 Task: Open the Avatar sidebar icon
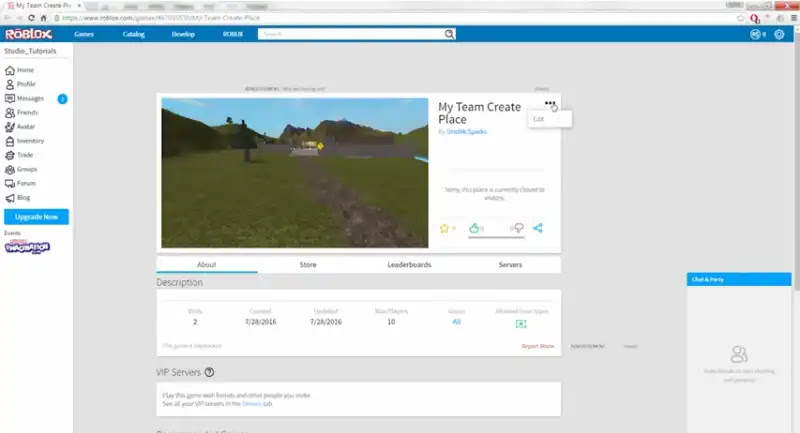click(10, 127)
